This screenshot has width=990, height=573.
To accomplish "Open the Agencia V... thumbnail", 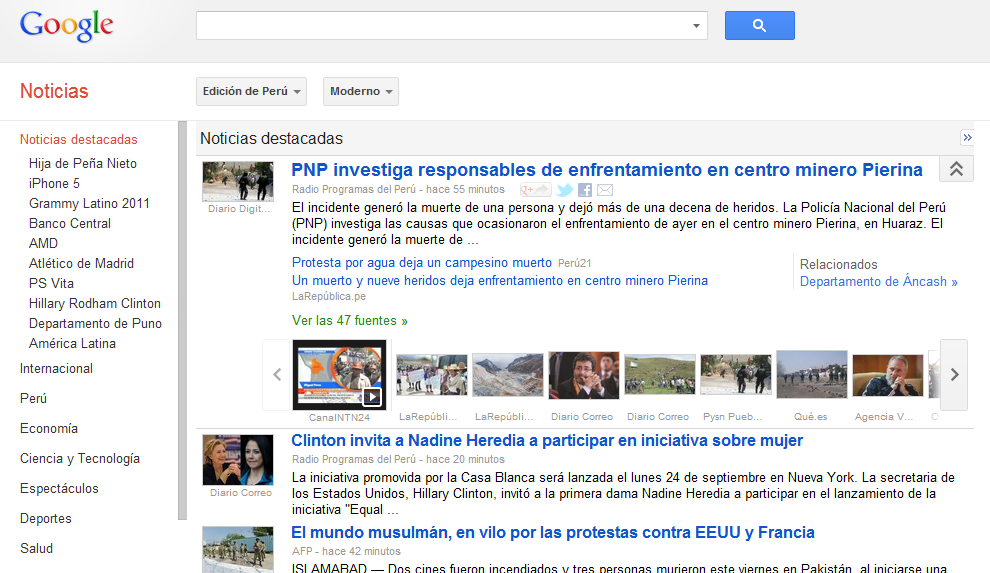I will 888,375.
